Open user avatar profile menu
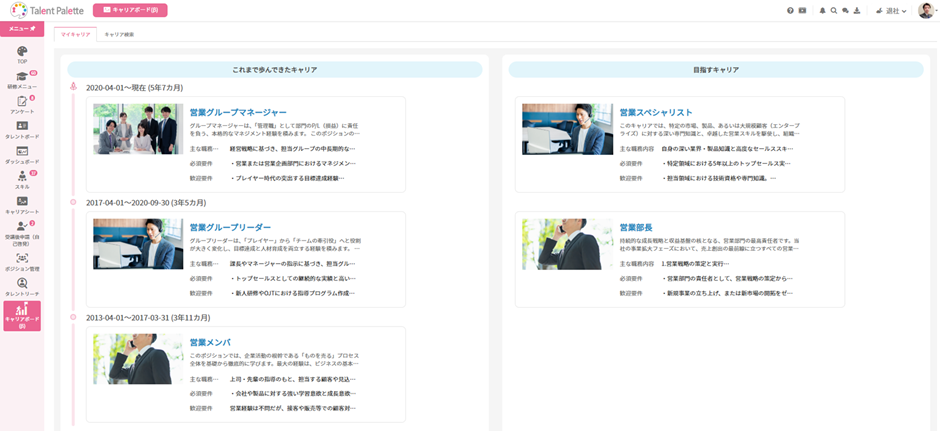 tap(926, 10)
